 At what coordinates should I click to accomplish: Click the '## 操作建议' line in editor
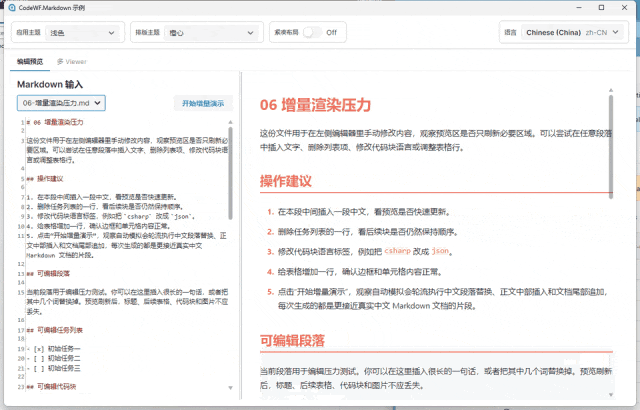click(x=45, y=179)
